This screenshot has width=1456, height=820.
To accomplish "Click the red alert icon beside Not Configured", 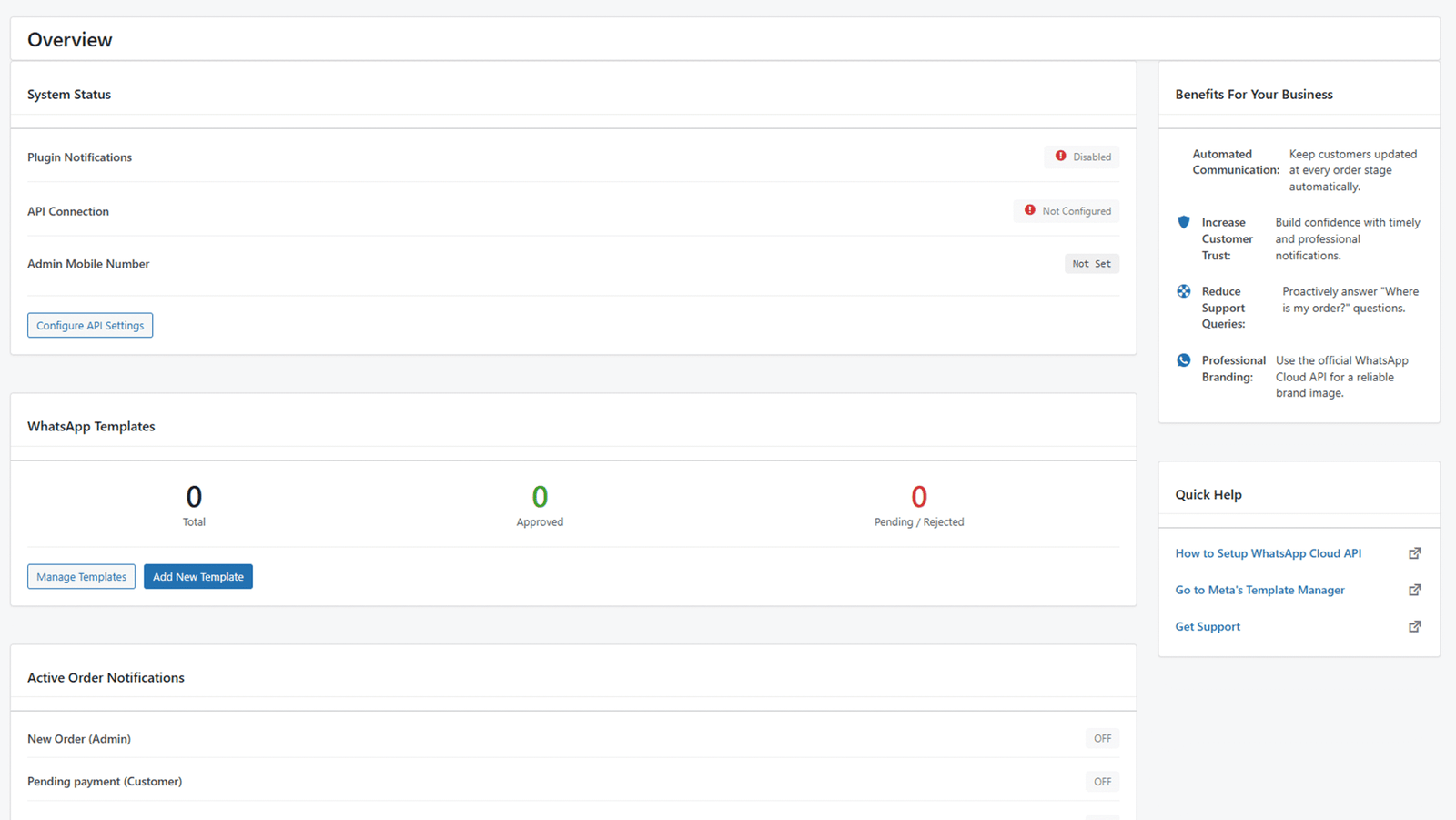I will (x=1029, y=210).
